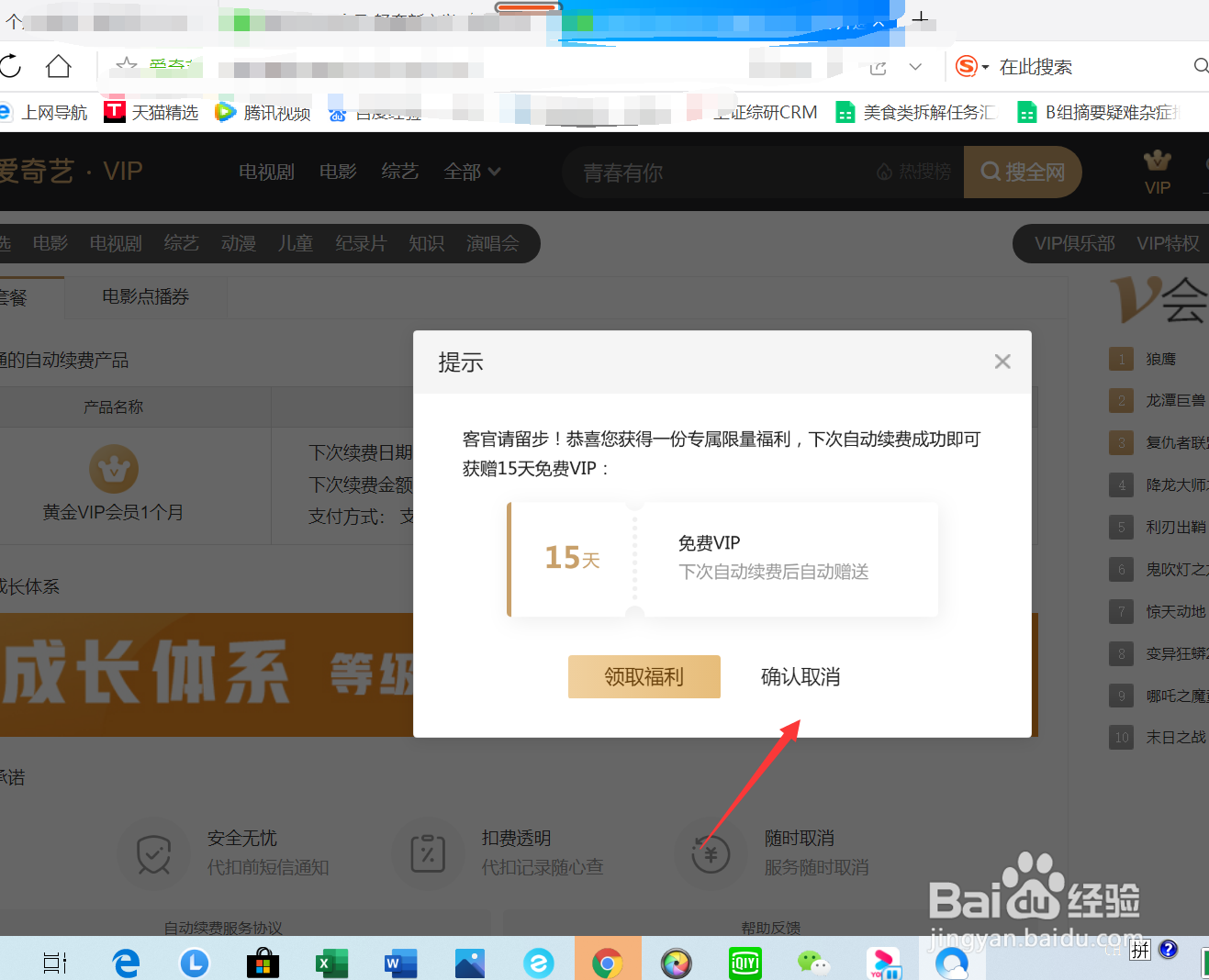Open VIP俱乐部 link

[1075, 243]
